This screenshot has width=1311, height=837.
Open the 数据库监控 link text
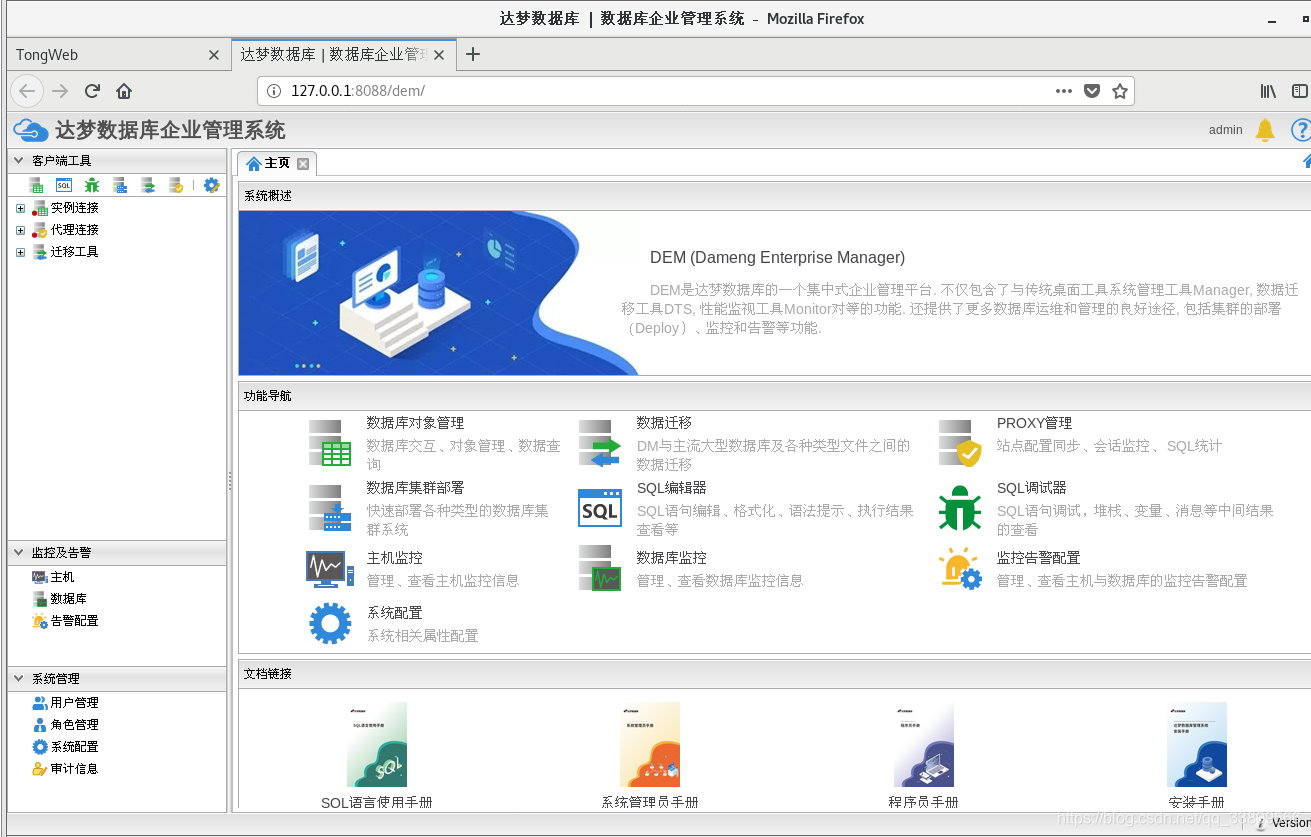click(x=671, y=558)
